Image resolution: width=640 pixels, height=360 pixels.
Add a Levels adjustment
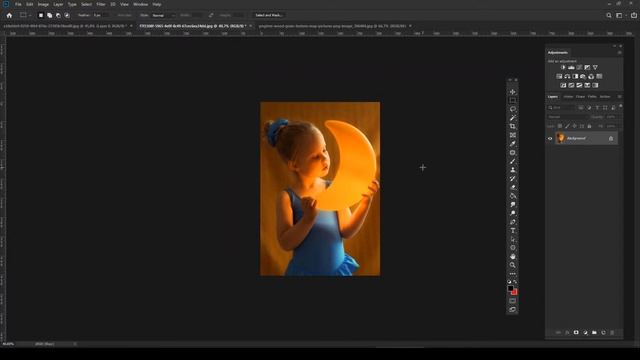tap(571, 67)
